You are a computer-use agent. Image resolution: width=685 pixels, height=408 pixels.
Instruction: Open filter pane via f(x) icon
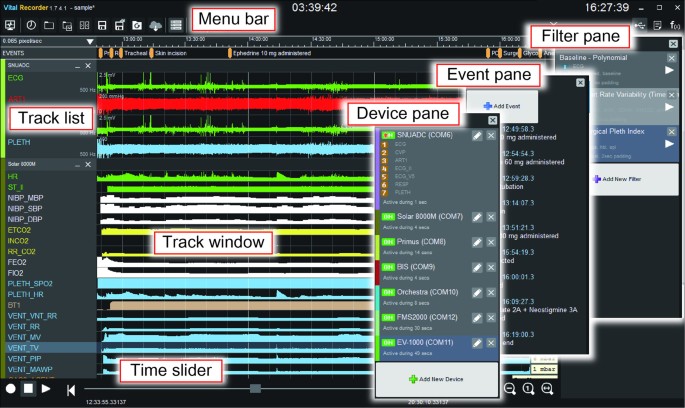[675, 25]
